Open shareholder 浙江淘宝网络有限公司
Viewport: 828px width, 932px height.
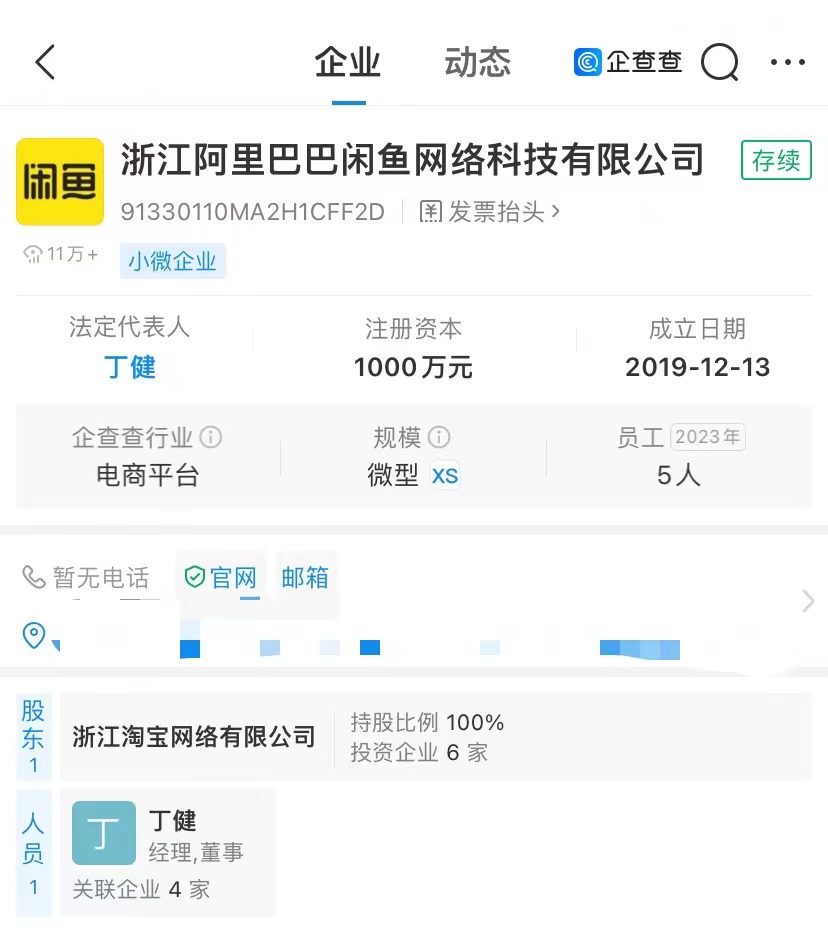pyautogui.click(x=194, y=737)
